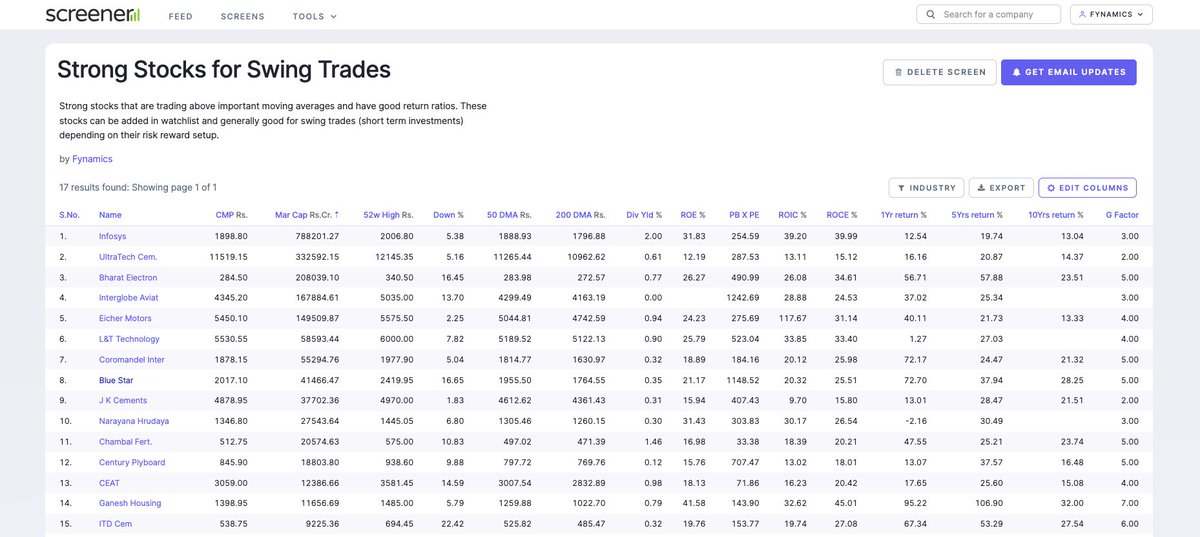Click the Industry filter button
1200x537 pixels.
click(926, 188)
